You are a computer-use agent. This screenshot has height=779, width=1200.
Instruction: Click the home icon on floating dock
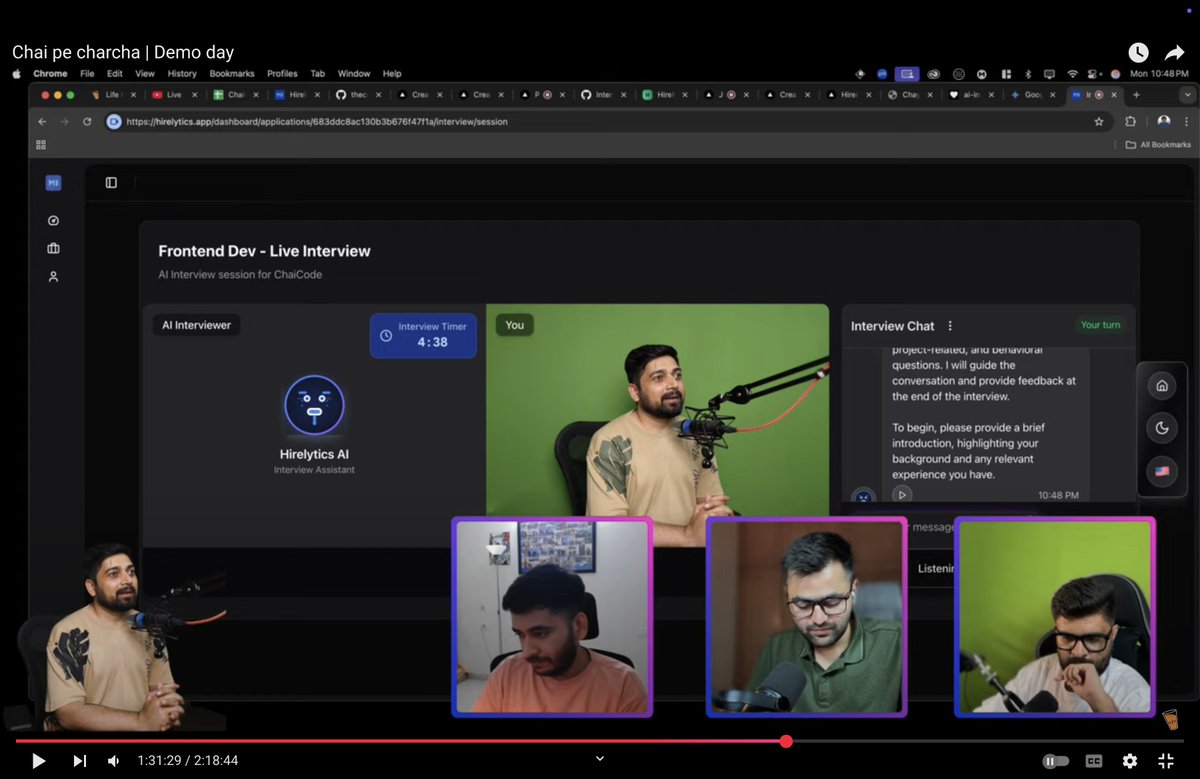1162,385
